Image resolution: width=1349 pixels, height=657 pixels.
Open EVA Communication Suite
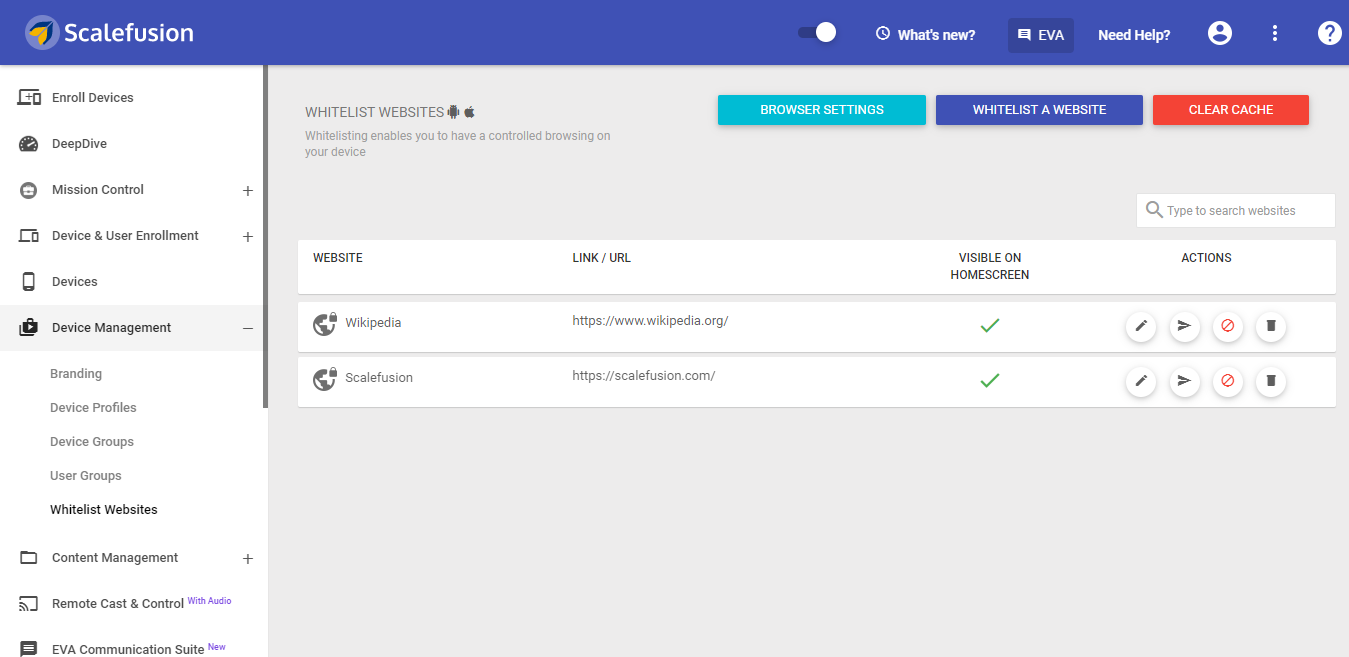[x=129, y=649]
